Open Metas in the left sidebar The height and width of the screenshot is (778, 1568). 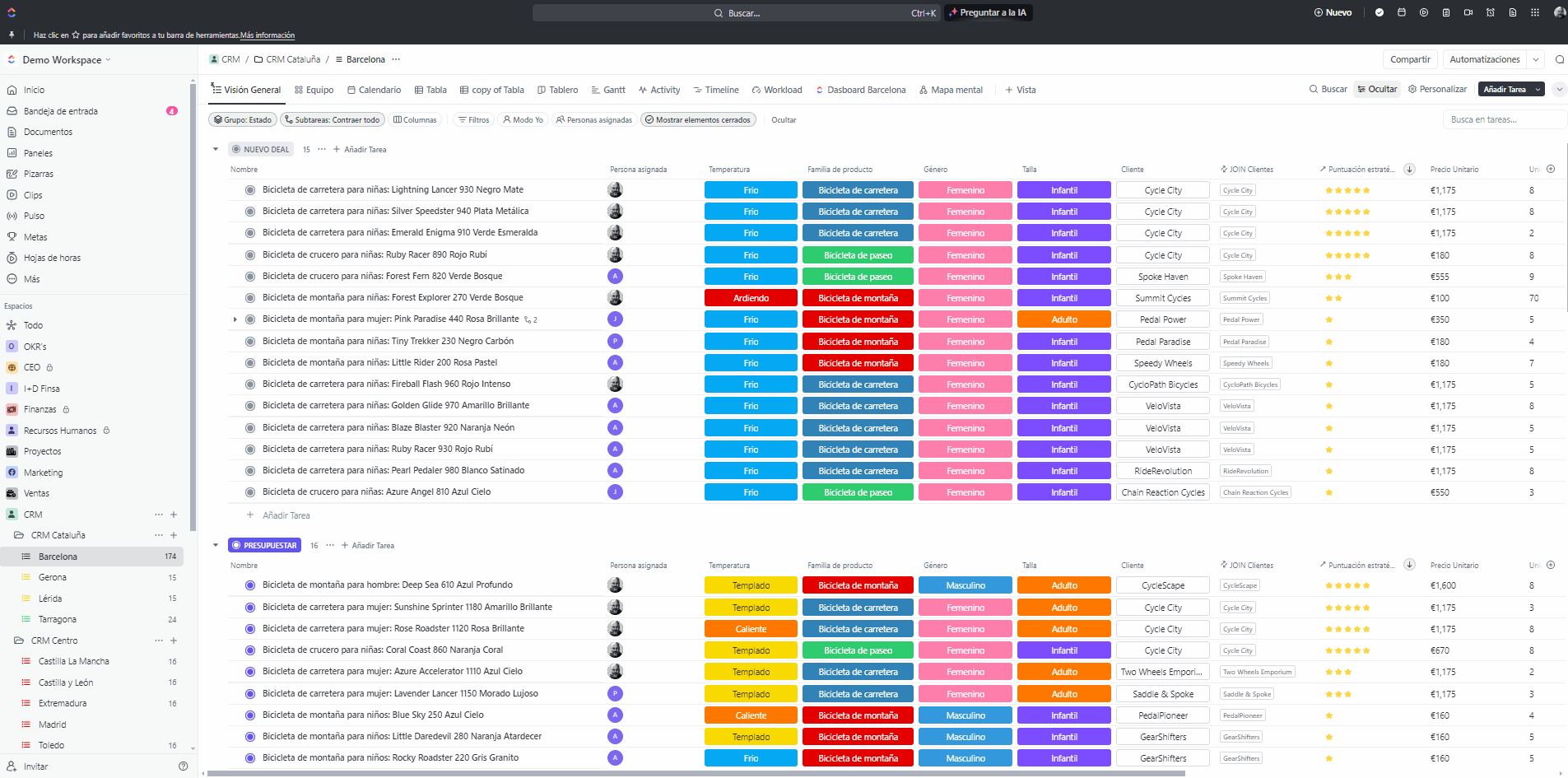35,237
